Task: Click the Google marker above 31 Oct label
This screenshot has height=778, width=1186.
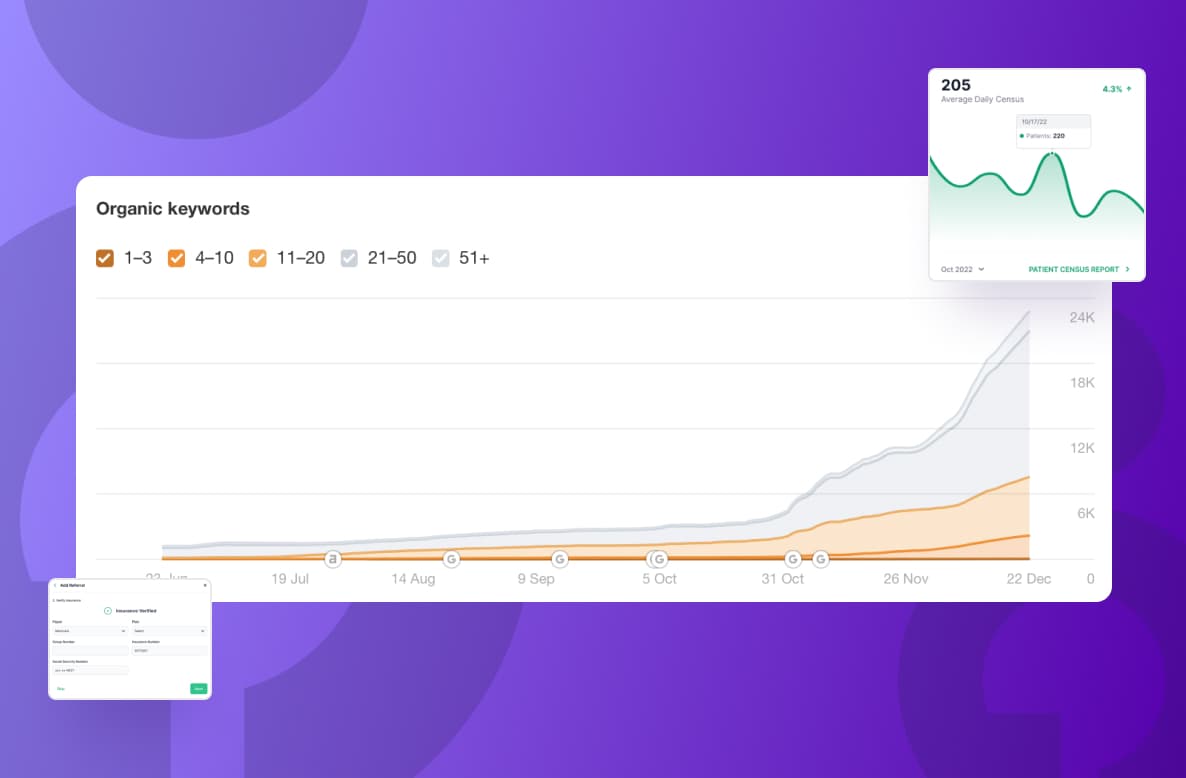Action: (793, 559)
